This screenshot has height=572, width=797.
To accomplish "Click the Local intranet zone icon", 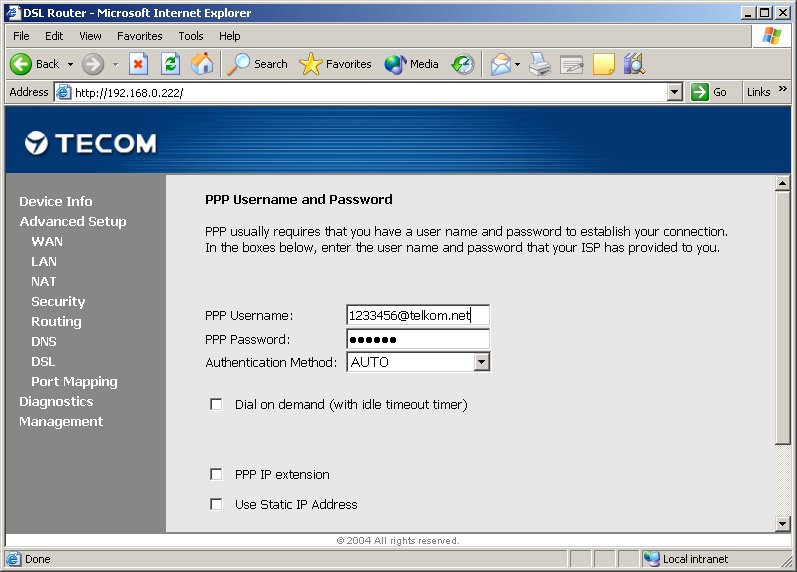I will click(x=651, y=559).
